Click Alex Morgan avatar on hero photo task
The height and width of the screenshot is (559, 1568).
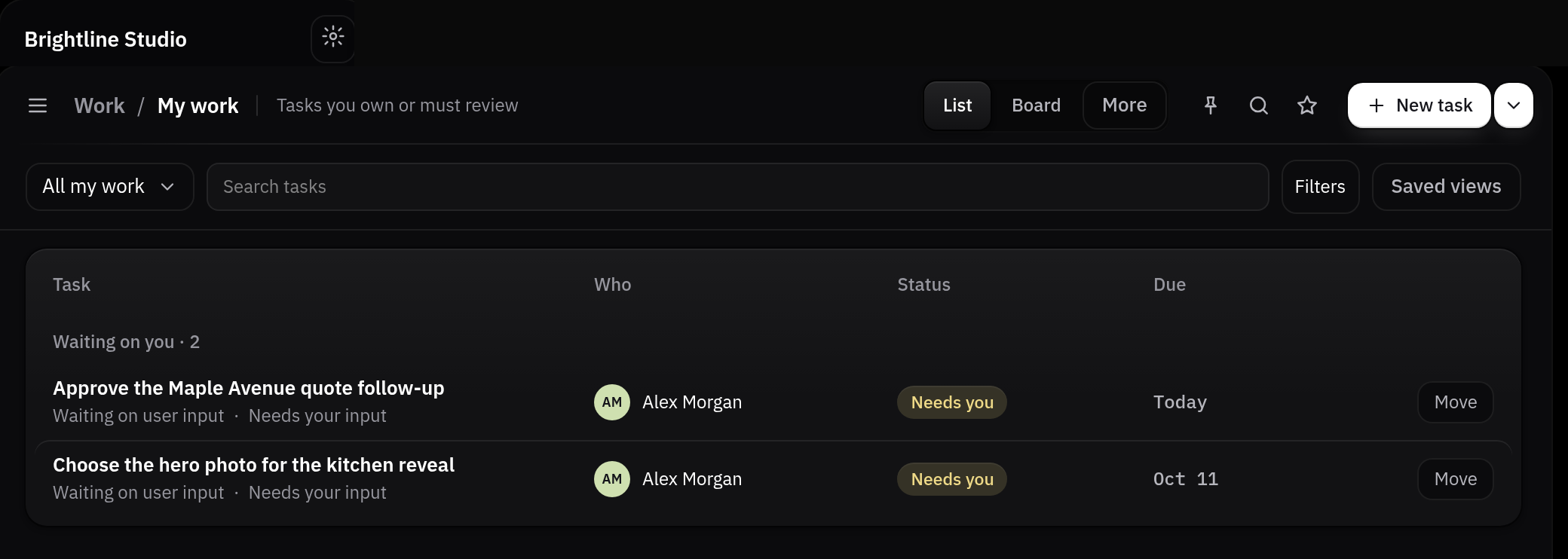tap(612, 479)
